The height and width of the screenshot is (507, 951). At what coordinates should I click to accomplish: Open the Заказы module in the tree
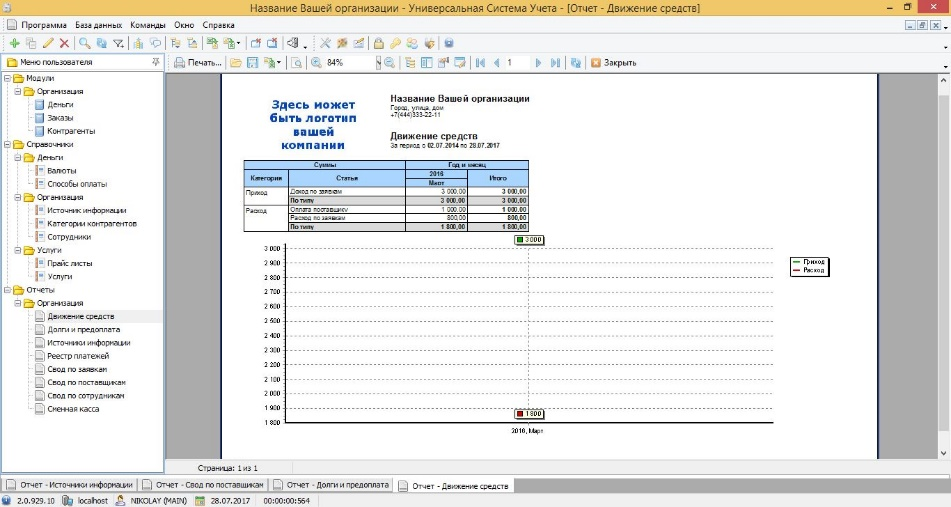(x=60, y=118)
